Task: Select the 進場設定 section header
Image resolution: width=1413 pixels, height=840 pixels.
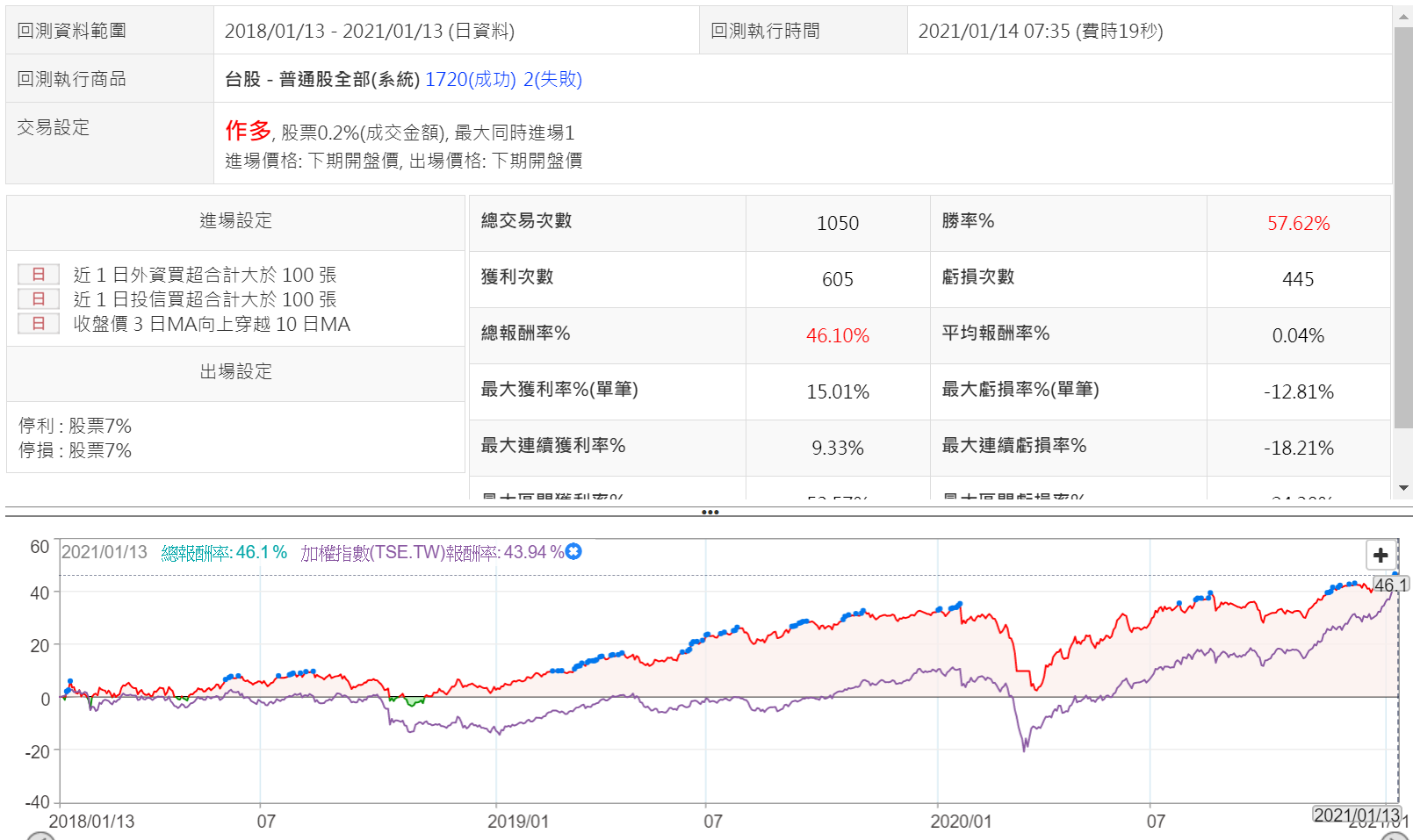Action: pos(235,220)
